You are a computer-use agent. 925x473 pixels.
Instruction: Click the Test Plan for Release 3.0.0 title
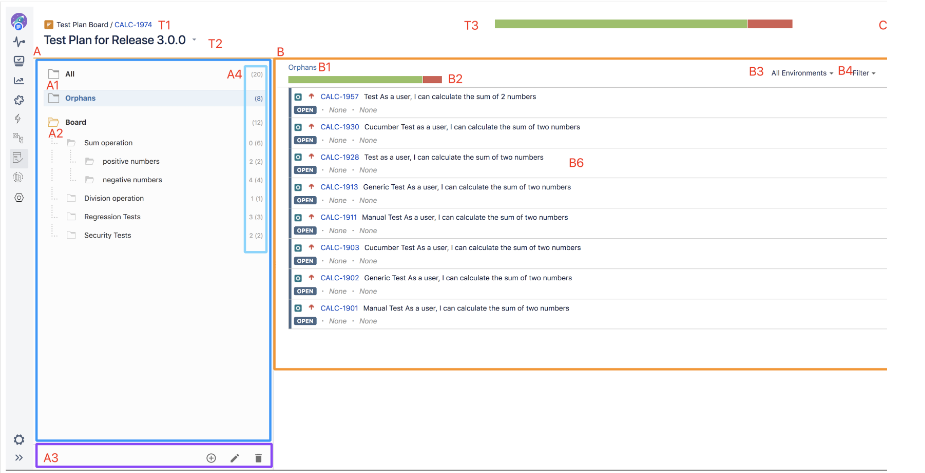tap(115, 40)
